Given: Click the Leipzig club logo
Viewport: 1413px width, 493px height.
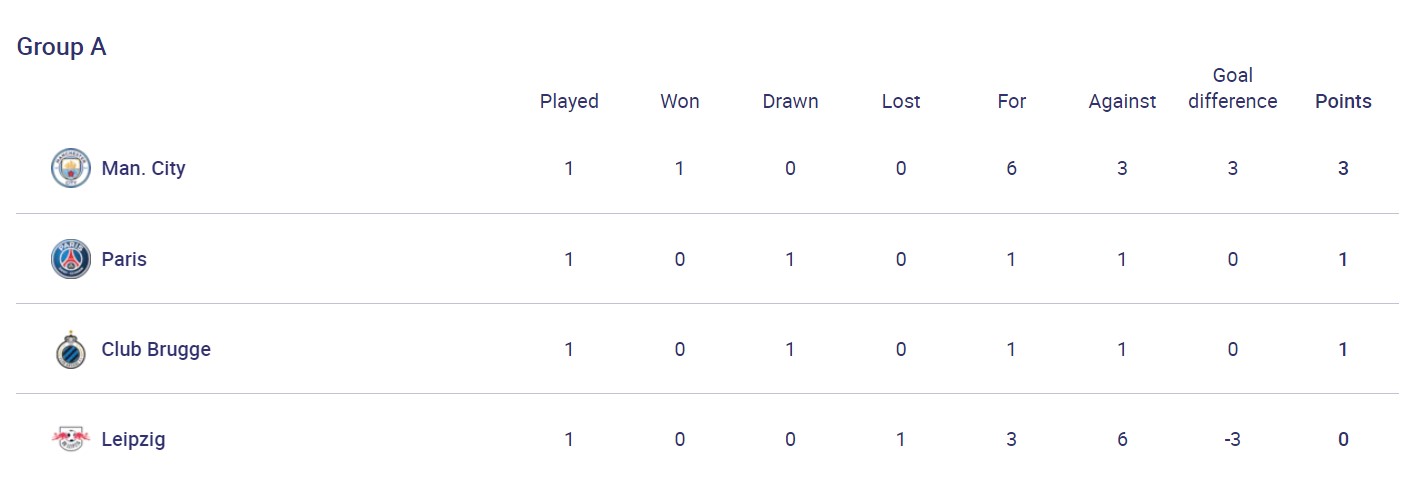Looking at the screenshot, I should (70, 439).
